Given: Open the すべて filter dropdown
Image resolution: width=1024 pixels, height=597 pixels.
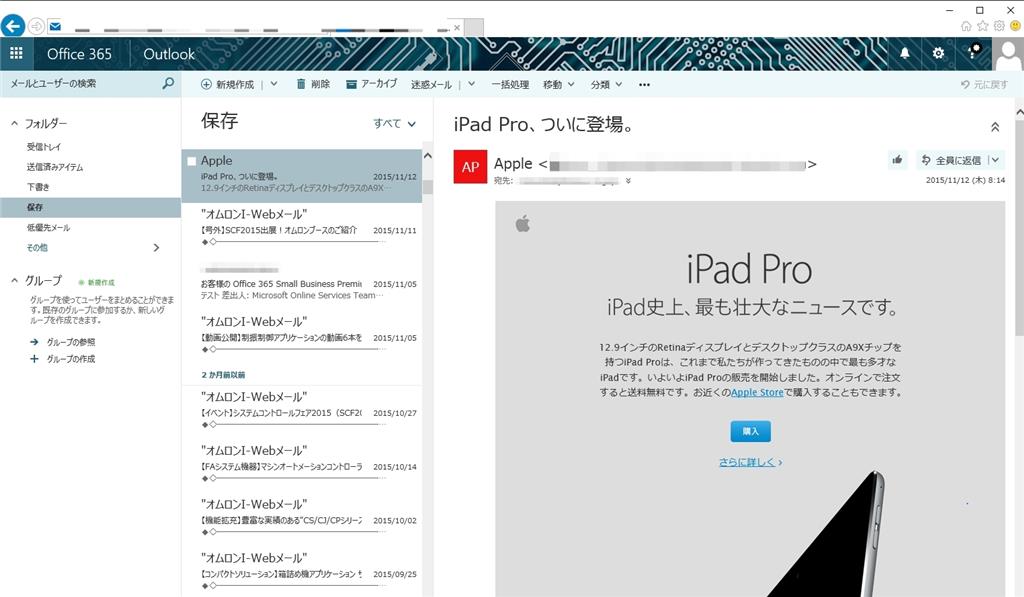Looking at the screenshot, I should pyautogui.click(x=394, y=123).
